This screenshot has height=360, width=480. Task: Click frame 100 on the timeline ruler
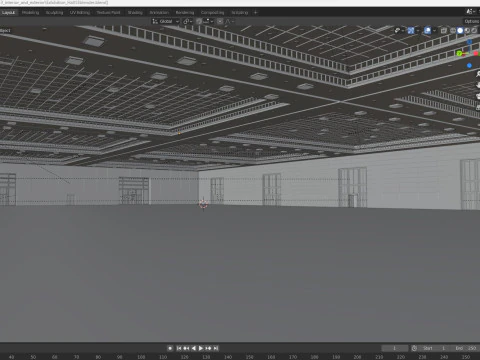141,357
